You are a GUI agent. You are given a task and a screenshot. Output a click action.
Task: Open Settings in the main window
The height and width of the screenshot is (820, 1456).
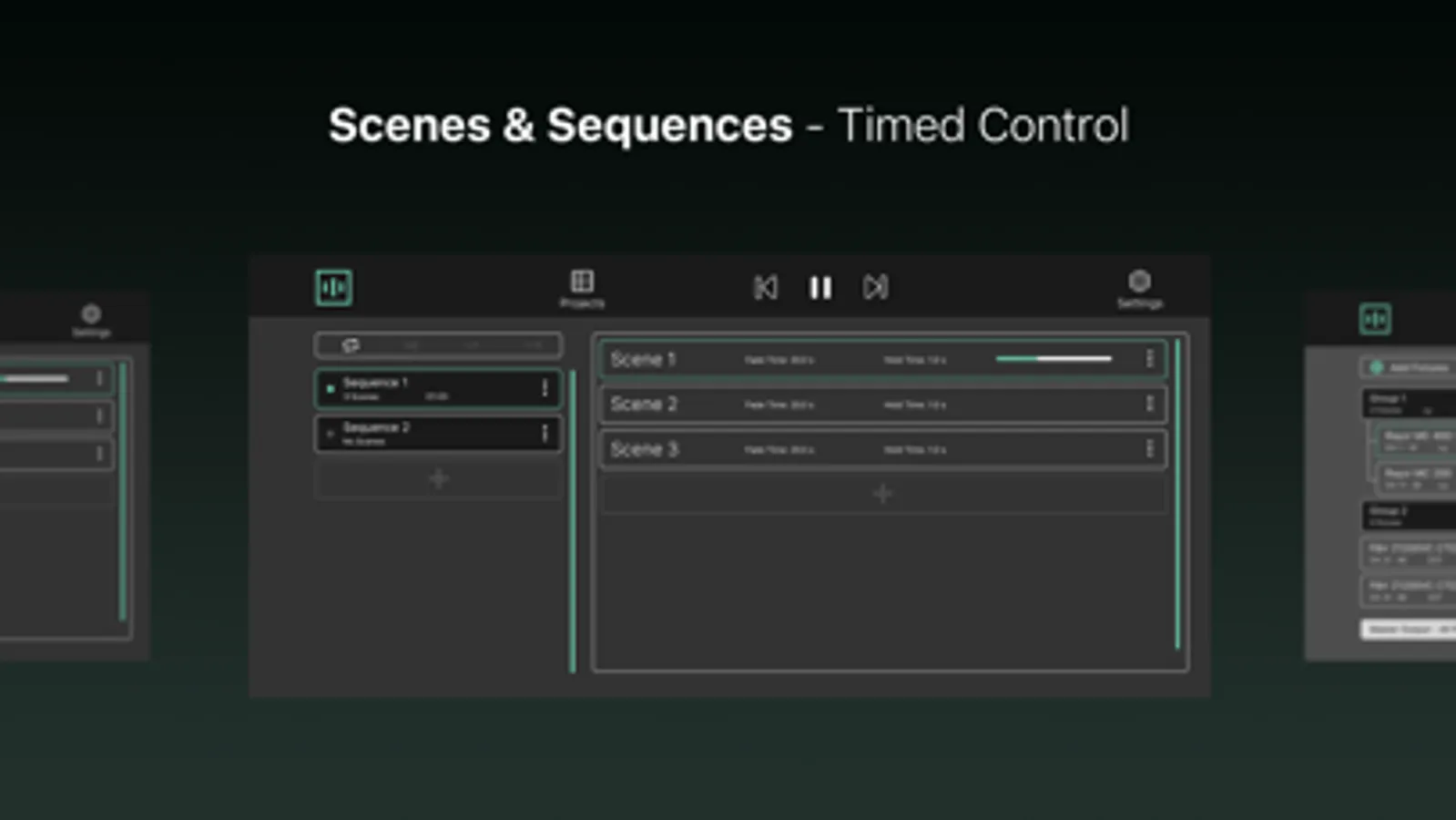(1139, 287)
